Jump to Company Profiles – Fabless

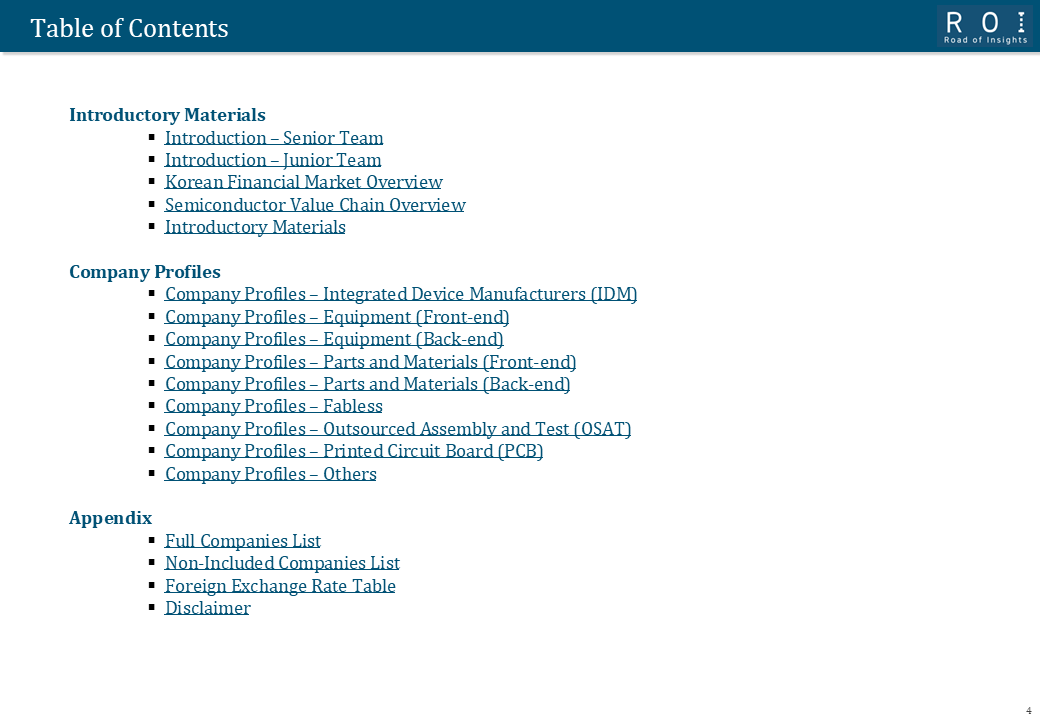click(x=274, y=406)
